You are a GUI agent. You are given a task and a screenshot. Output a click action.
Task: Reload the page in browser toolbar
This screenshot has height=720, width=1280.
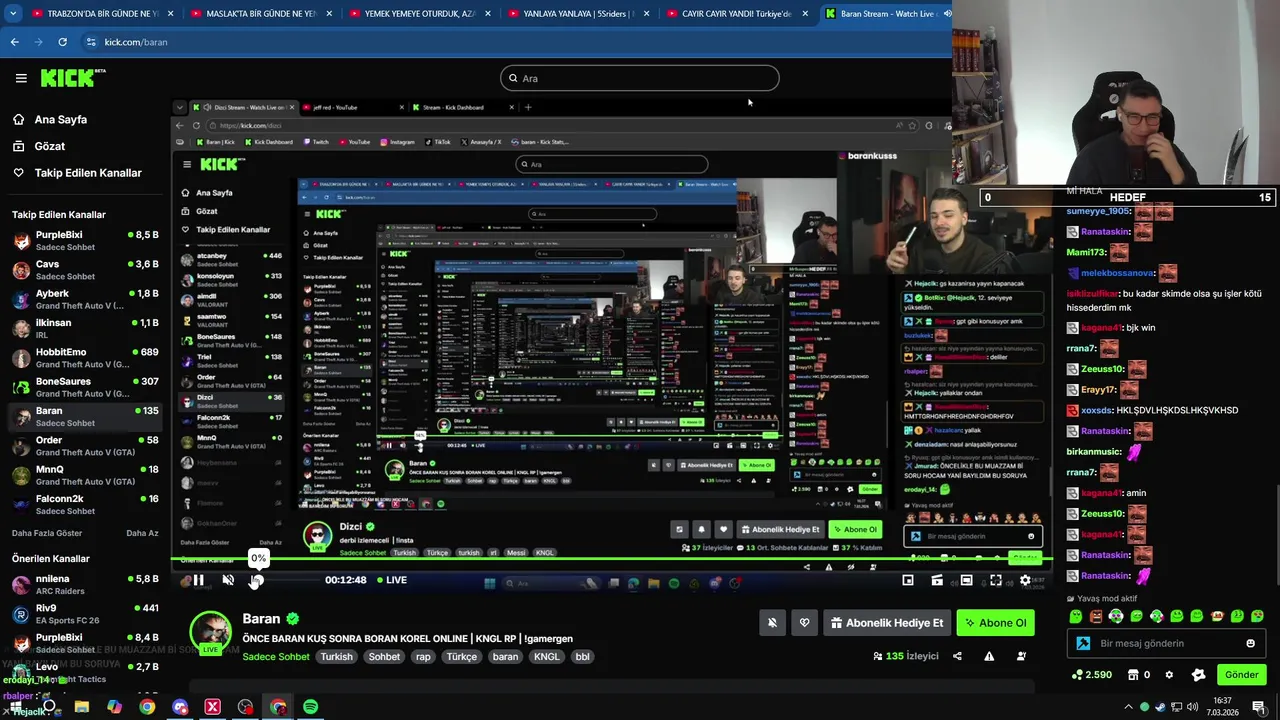coord(62,42)
